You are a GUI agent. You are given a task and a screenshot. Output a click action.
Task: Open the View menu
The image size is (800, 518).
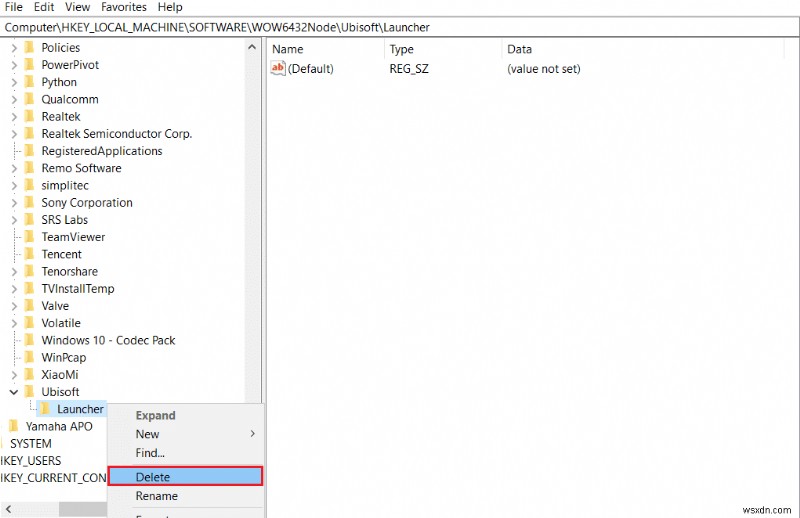(78, 7)
